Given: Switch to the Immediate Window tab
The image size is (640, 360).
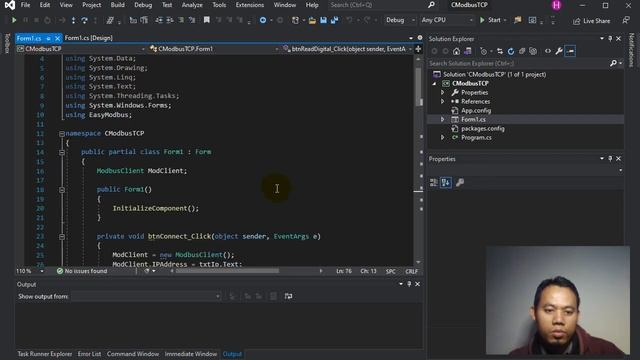Looking at the screenshot, I should click(x=191, y=354).
